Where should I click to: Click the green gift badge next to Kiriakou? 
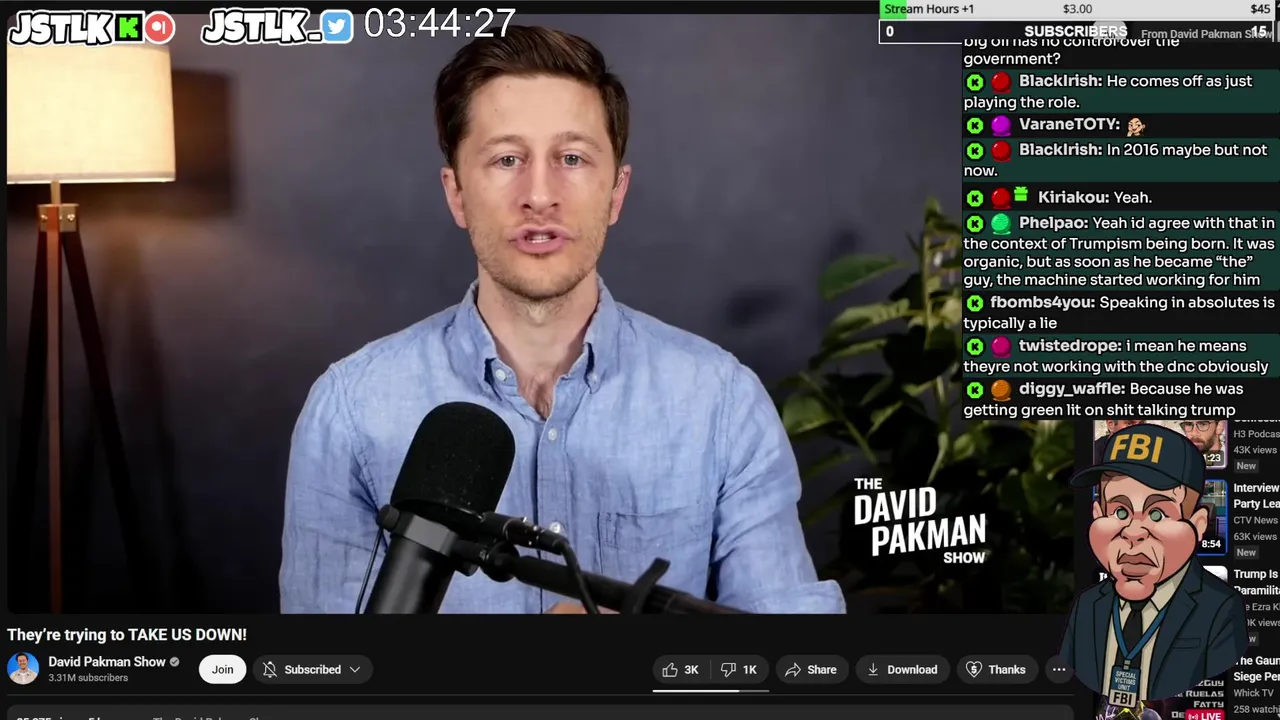coord(1021,194)
